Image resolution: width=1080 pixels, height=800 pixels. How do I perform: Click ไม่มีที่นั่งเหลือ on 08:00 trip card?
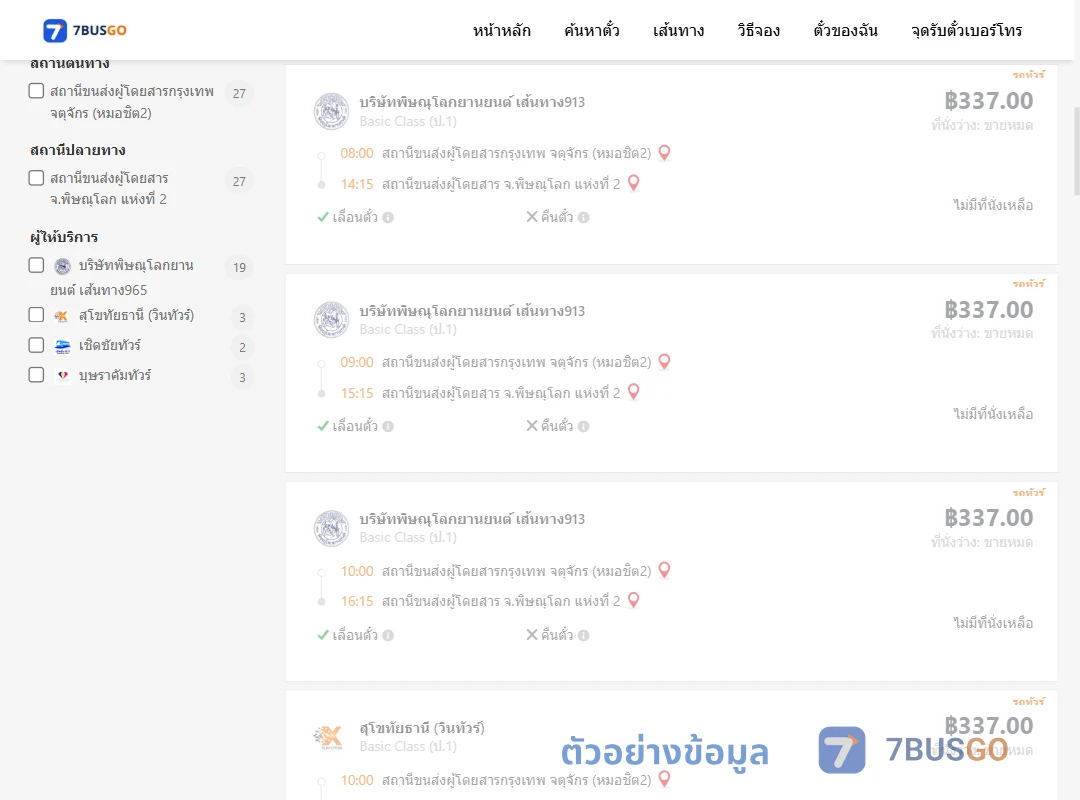pyautogui.click(x=993, y=205)
